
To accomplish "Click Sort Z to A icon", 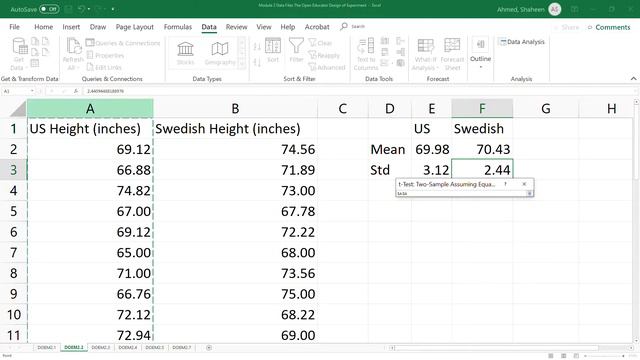I will coord(257,62).
